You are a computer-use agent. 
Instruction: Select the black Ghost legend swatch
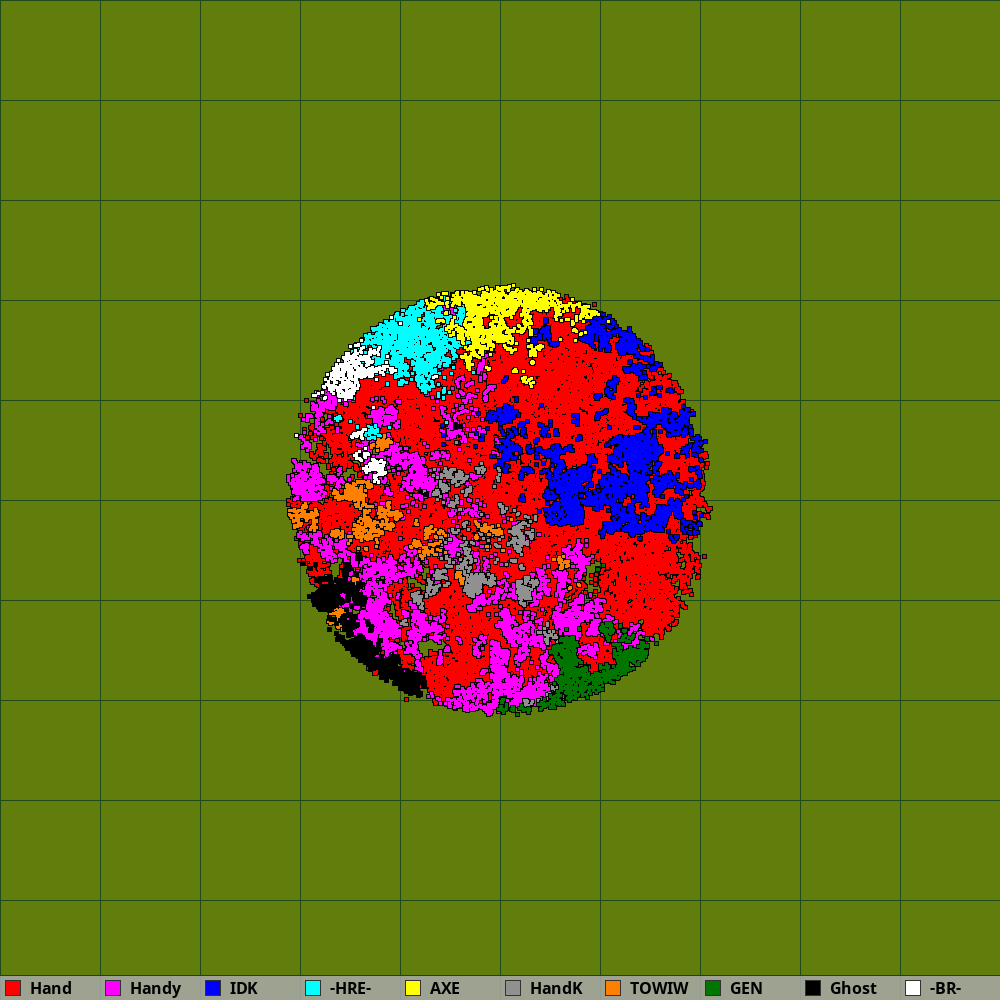813,988
